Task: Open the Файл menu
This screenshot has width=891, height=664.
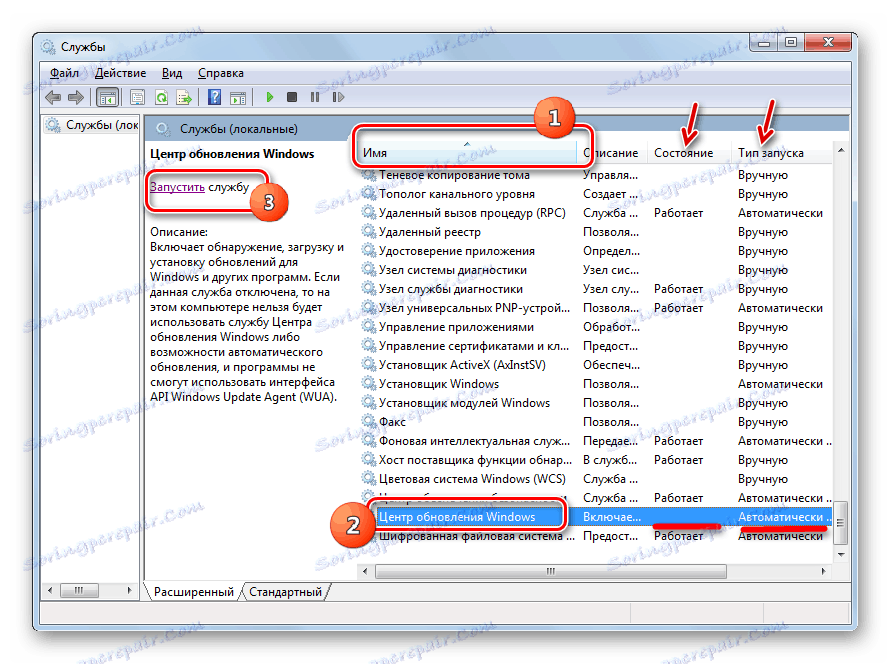Action: [x=64, y=73]
